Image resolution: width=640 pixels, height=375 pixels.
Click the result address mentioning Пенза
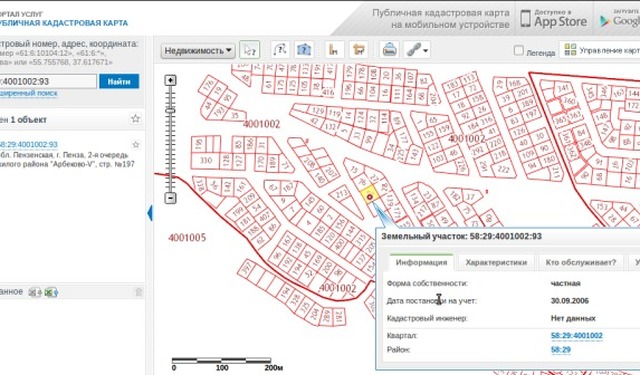tap(67, 160)
